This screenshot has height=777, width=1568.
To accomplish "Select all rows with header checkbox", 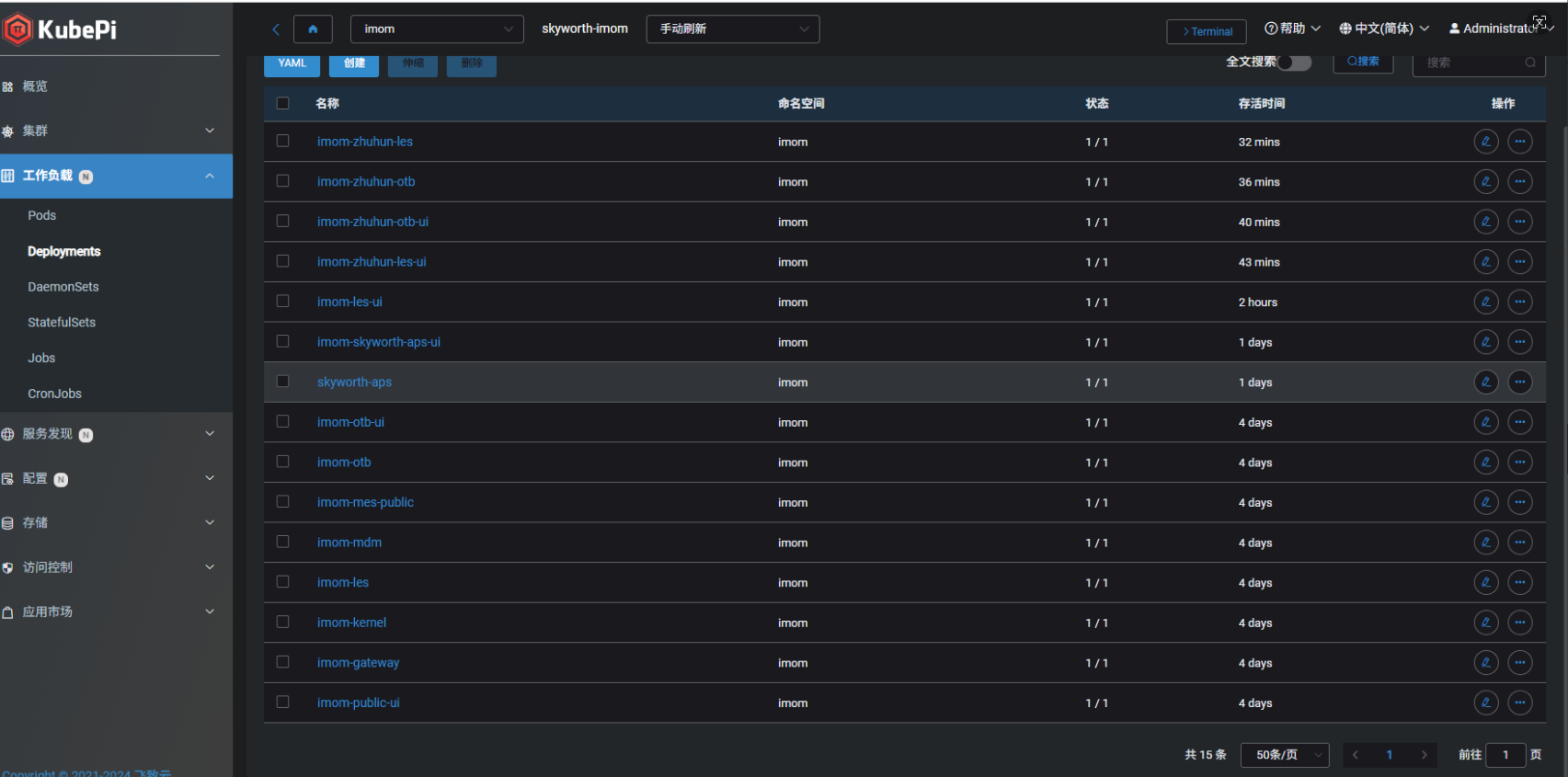I will point(282,103).
